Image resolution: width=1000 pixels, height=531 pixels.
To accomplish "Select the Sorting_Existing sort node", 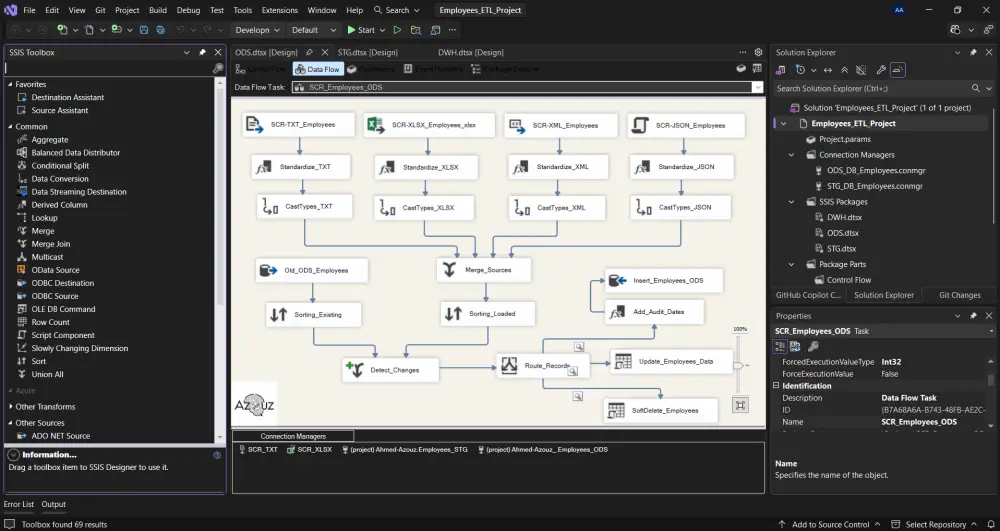I will click(314, 314).
